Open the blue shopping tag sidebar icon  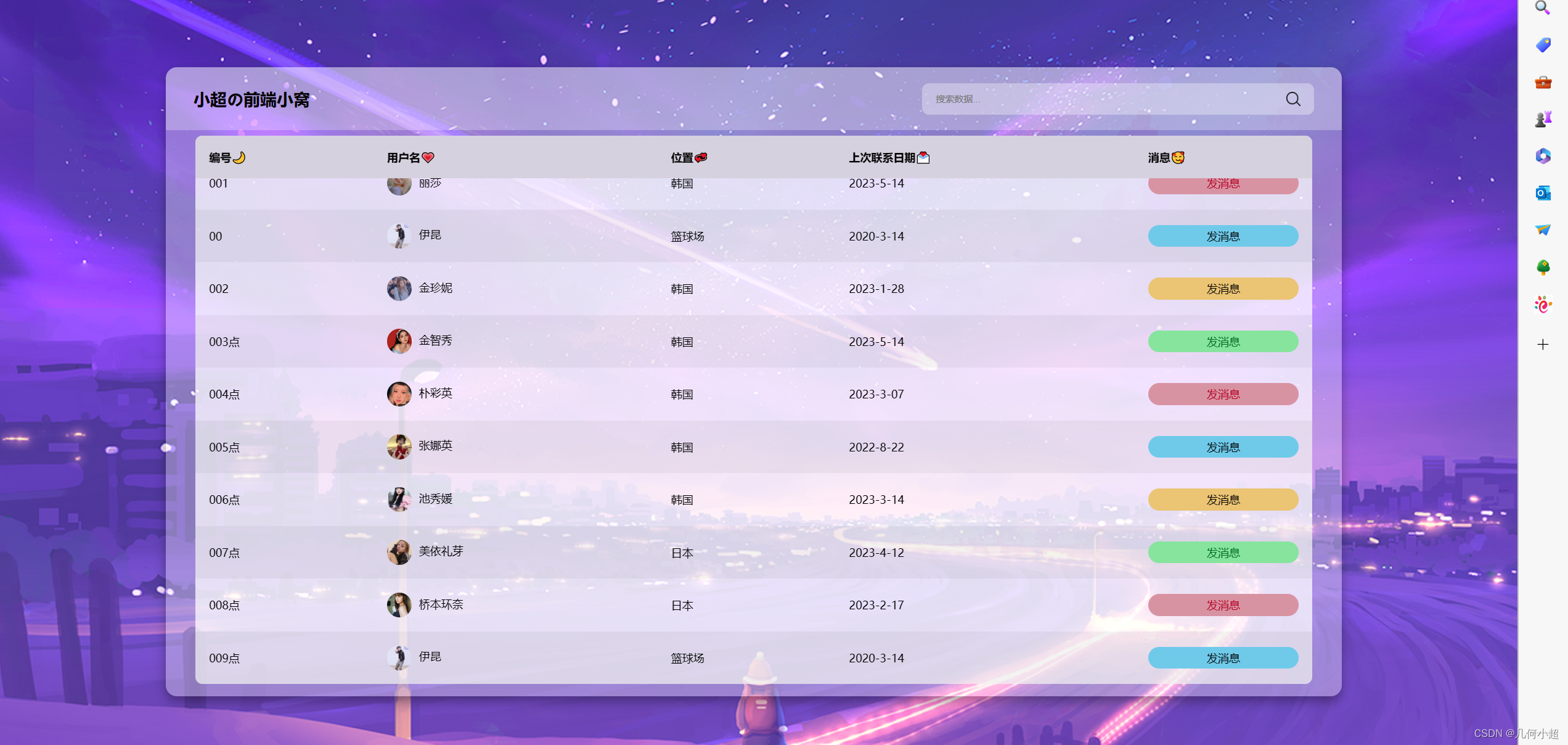coord(1543,44)
